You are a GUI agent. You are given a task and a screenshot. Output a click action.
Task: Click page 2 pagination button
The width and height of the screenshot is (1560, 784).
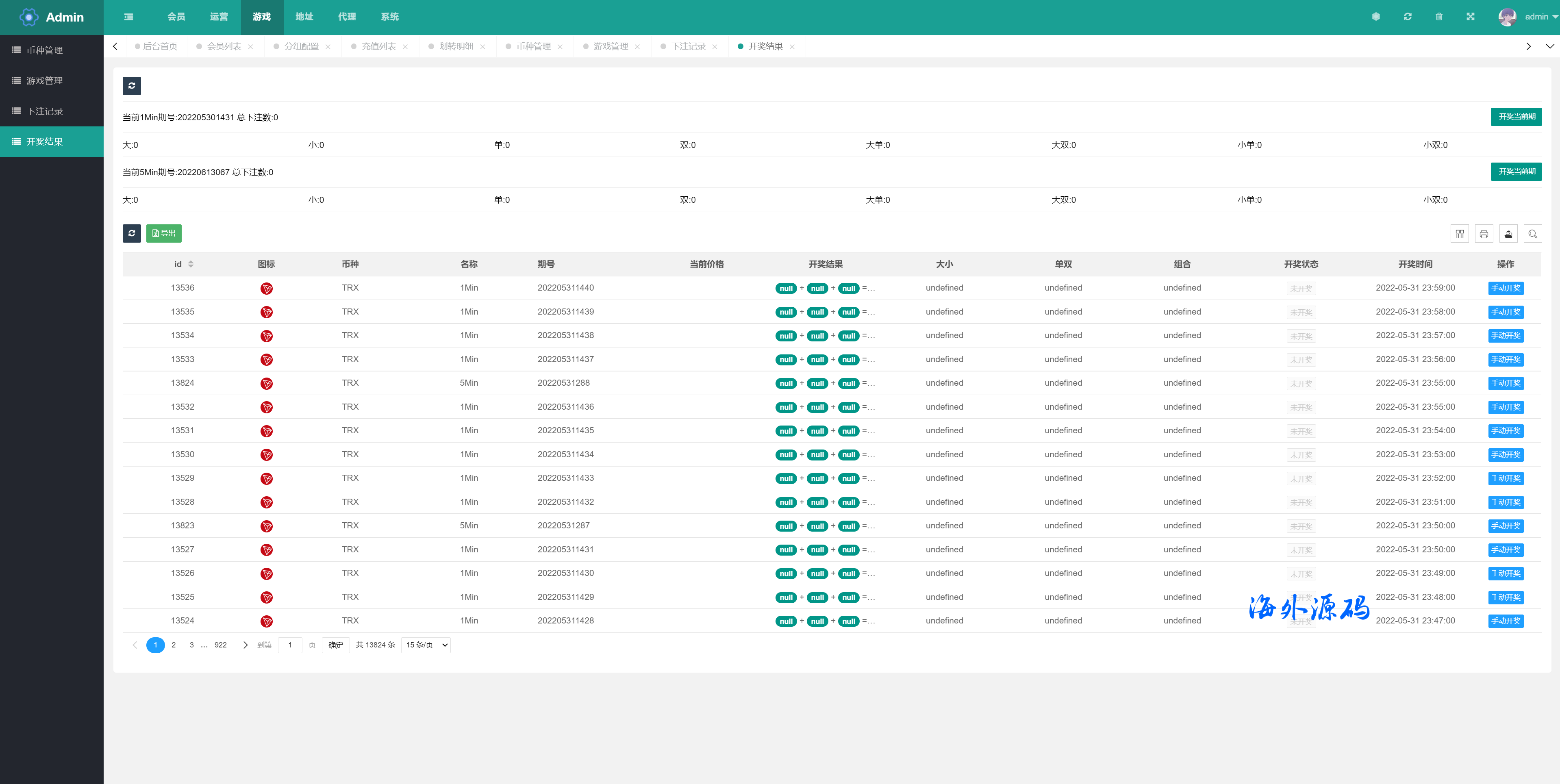tap(174, 644)
